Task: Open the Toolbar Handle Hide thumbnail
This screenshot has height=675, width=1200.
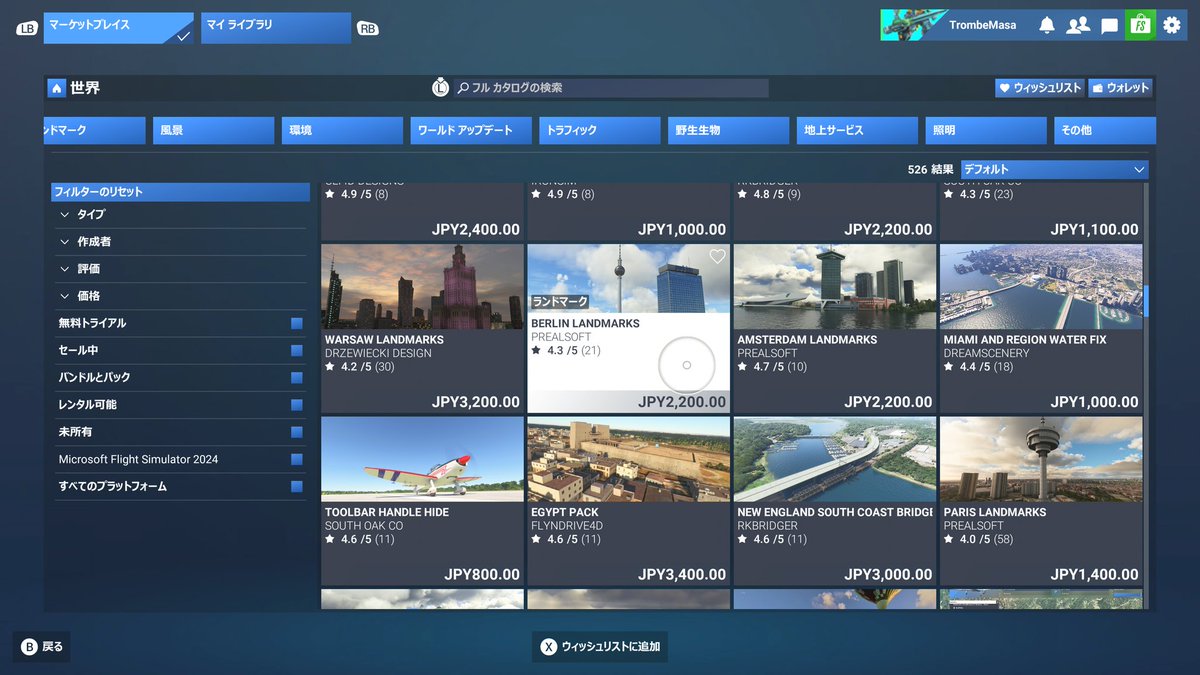Action: click(422, 460)
